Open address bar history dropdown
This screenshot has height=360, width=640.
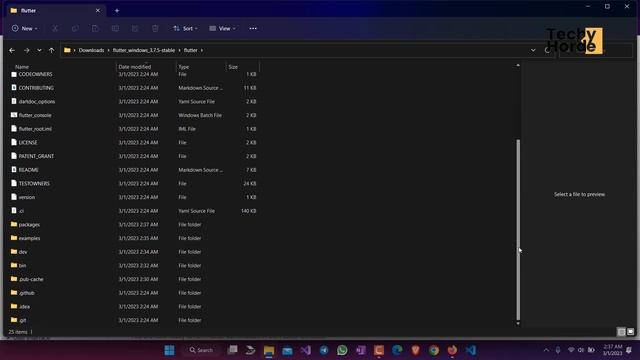click(x=533, y=50)
